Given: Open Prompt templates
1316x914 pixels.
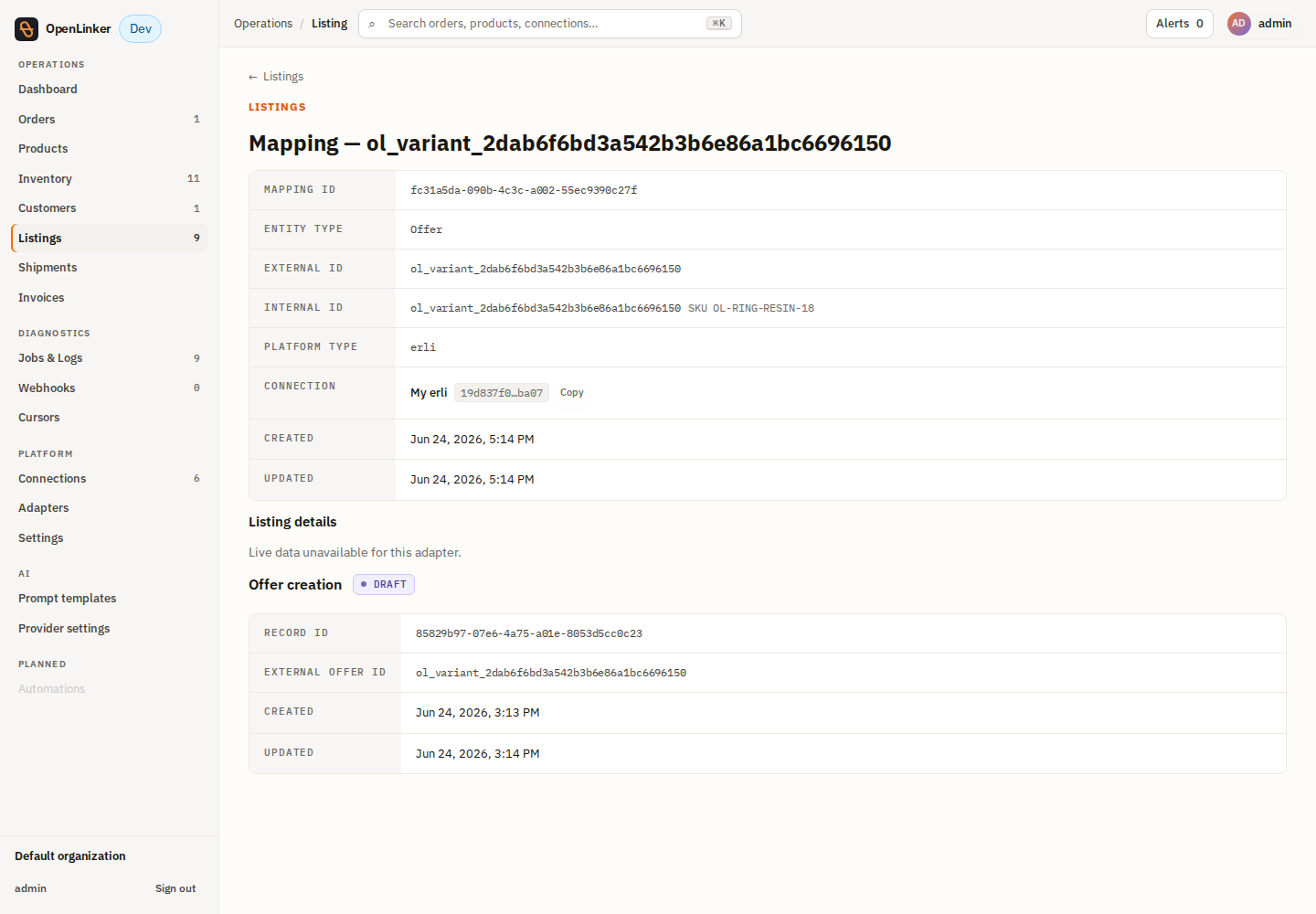Looking at the screenshot, I should (109, 599).
